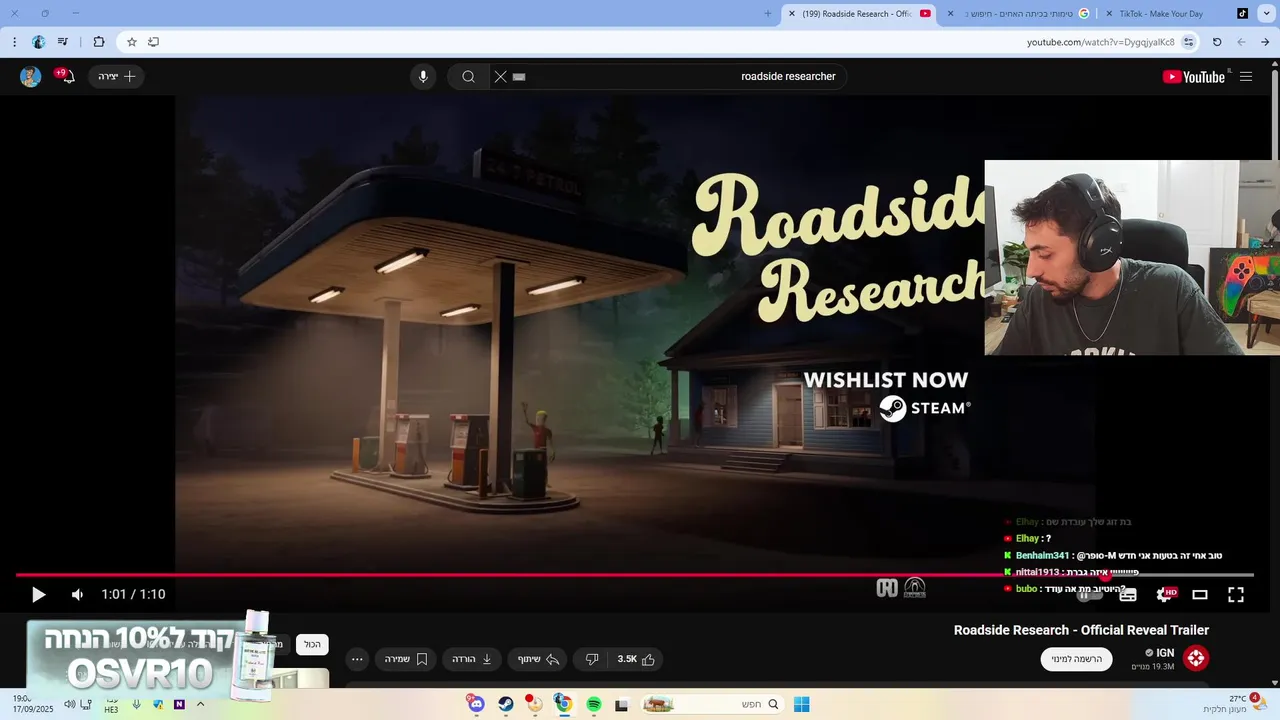Open more actions three-dot menu
1280x720 pixels.
(357, 659)
